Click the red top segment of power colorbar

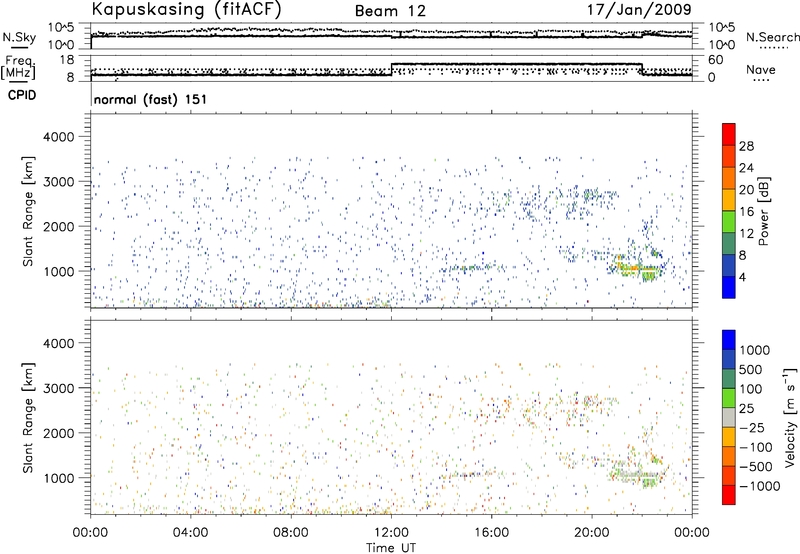729,134
